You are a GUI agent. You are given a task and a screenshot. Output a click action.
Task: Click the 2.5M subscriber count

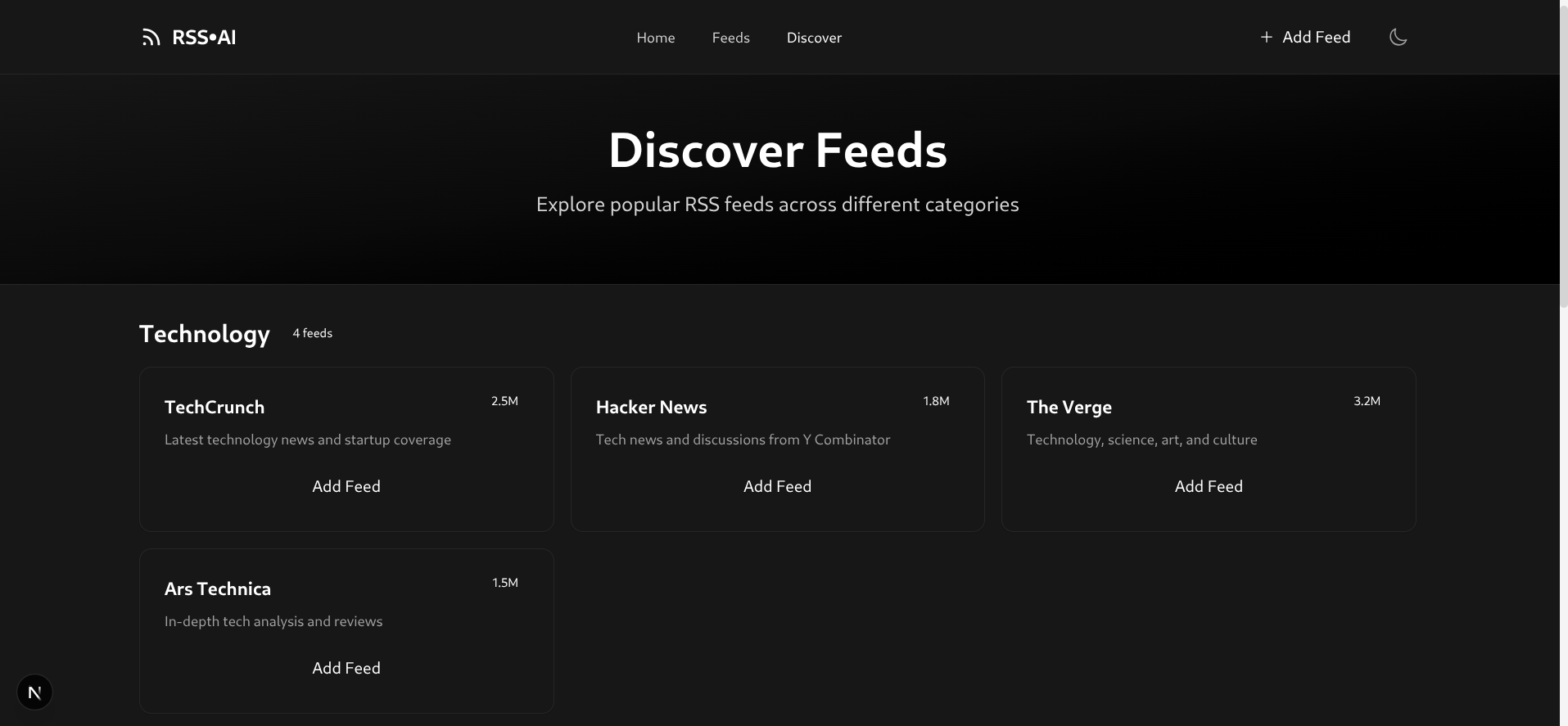(504, 401)
